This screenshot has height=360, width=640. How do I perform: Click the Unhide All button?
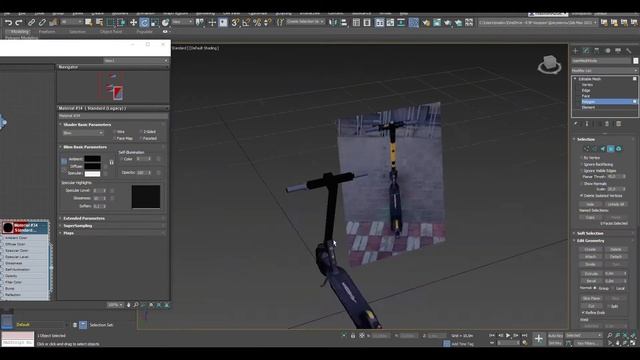pyautogui.click(x=616, y=204)
